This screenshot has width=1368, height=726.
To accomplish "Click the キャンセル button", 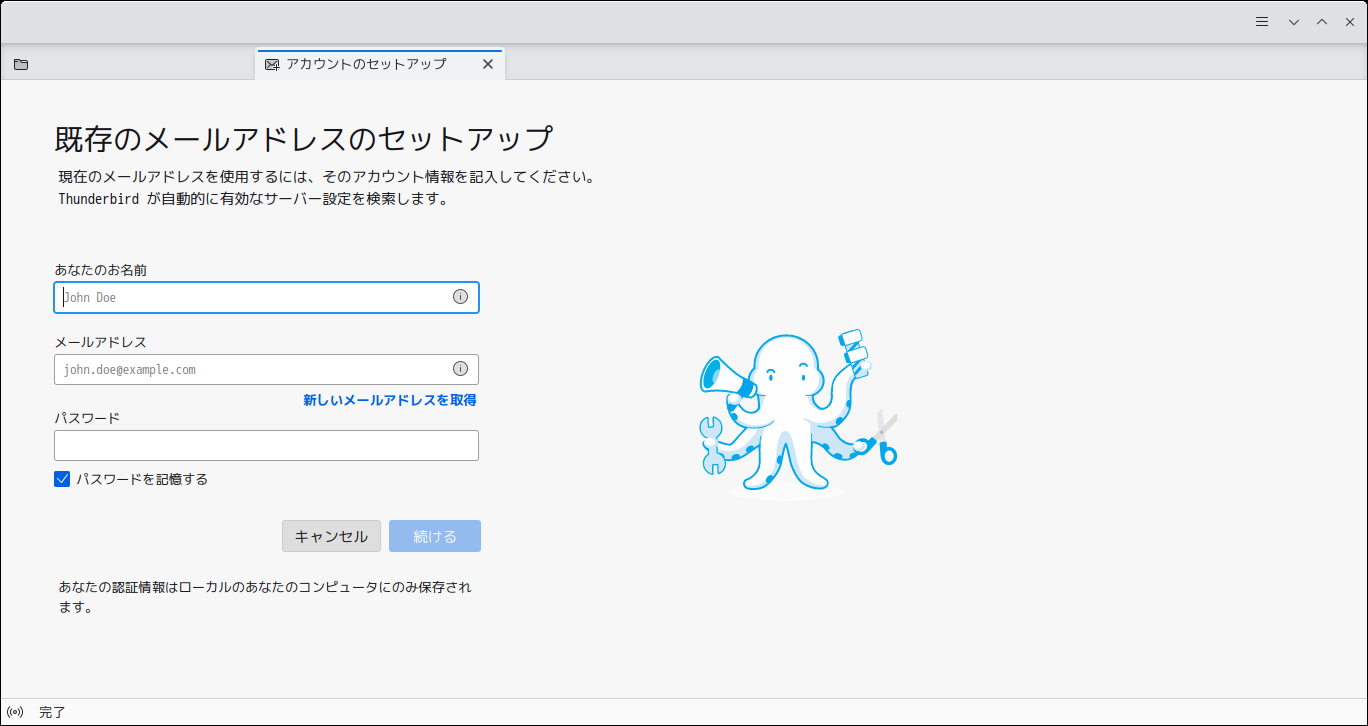I will (x=331, y=536).
